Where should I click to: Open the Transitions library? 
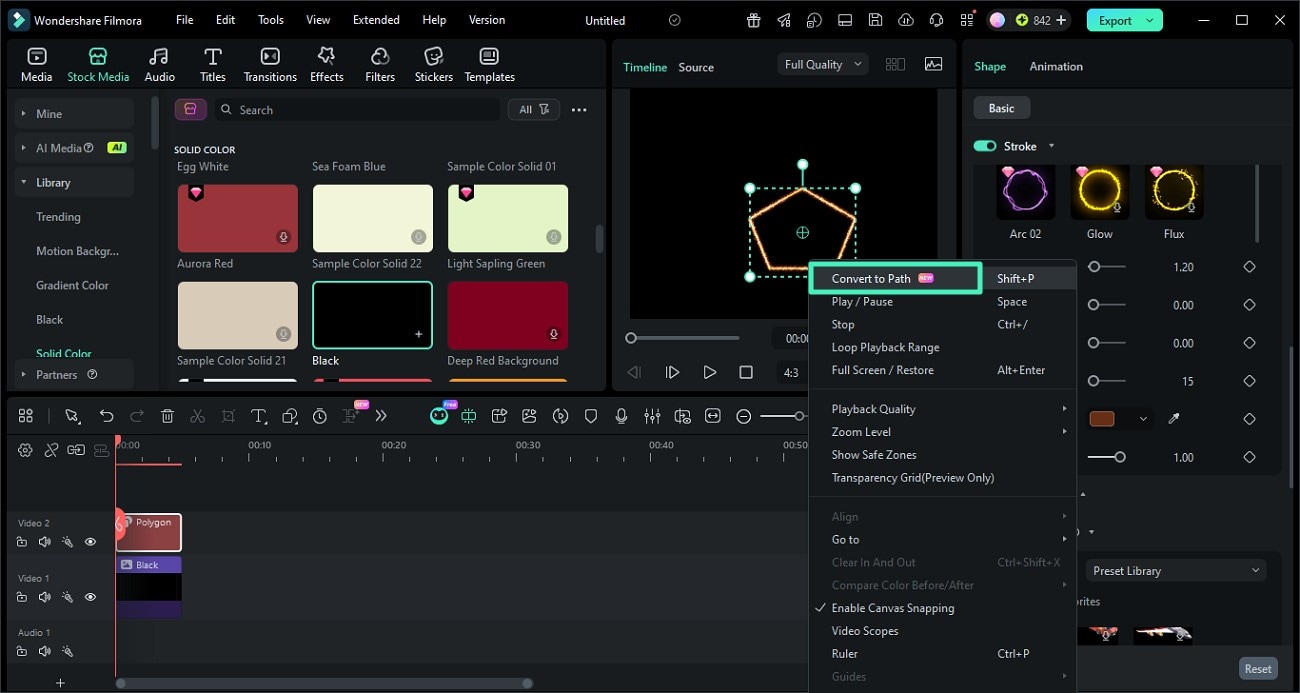coord(270,65)
